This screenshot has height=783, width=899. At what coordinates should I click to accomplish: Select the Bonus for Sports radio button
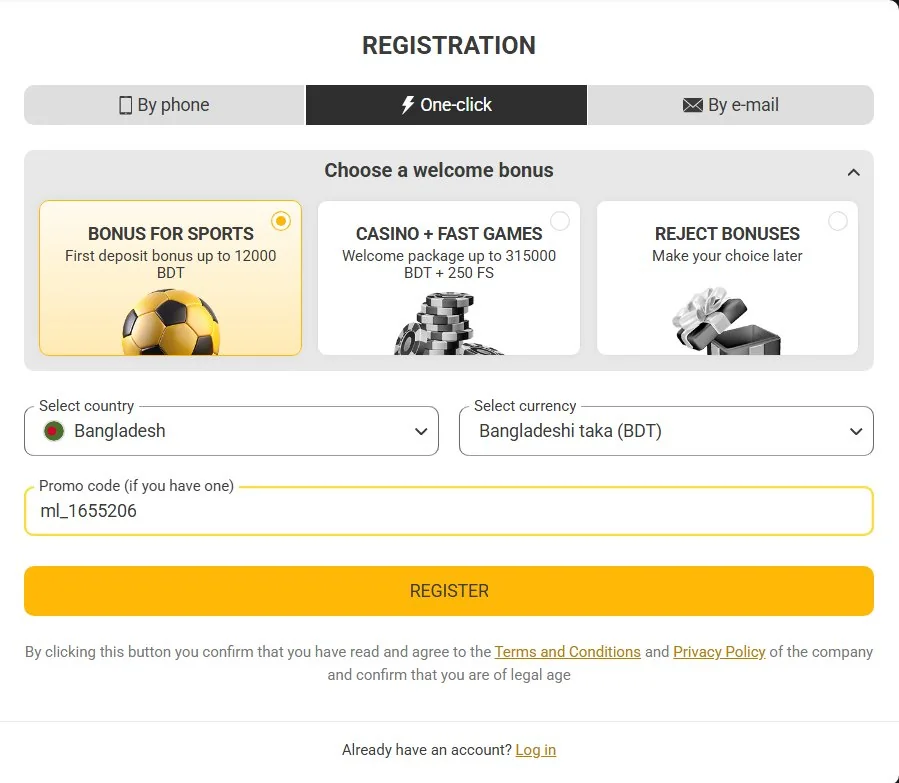coord(281,221)
